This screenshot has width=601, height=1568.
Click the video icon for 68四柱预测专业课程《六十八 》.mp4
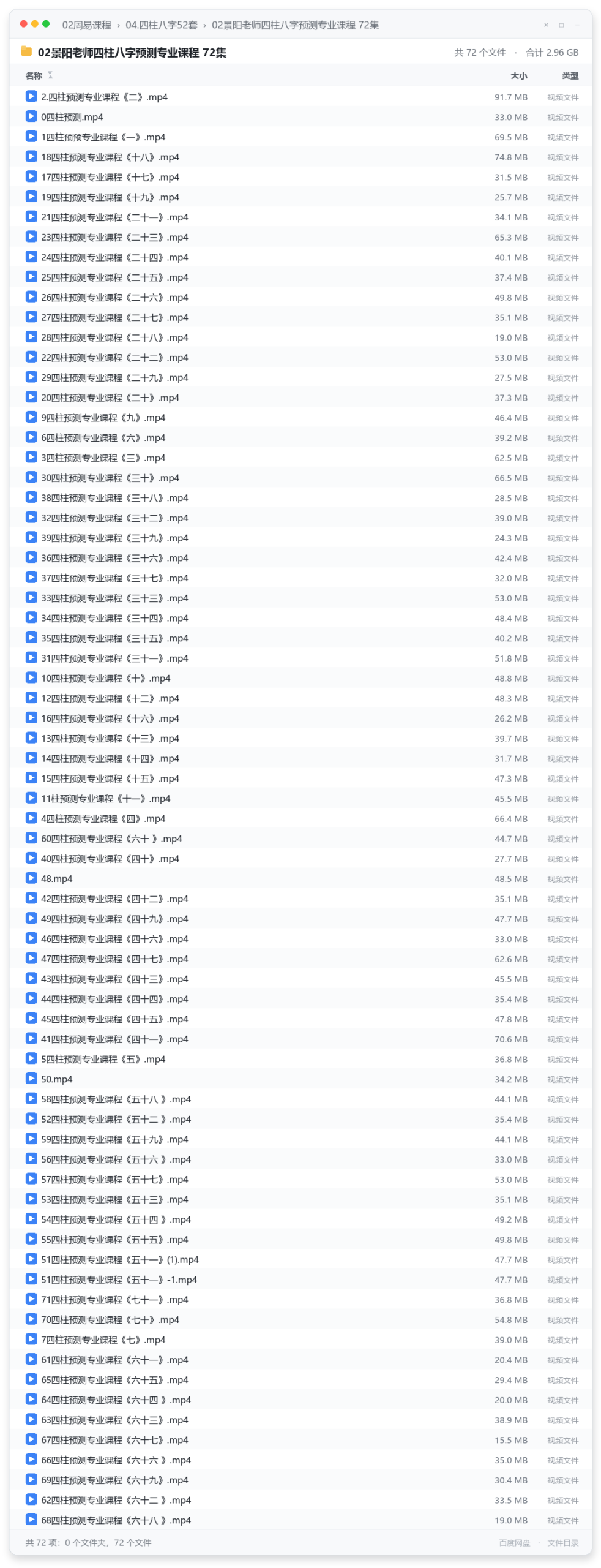click(31, 1519)
